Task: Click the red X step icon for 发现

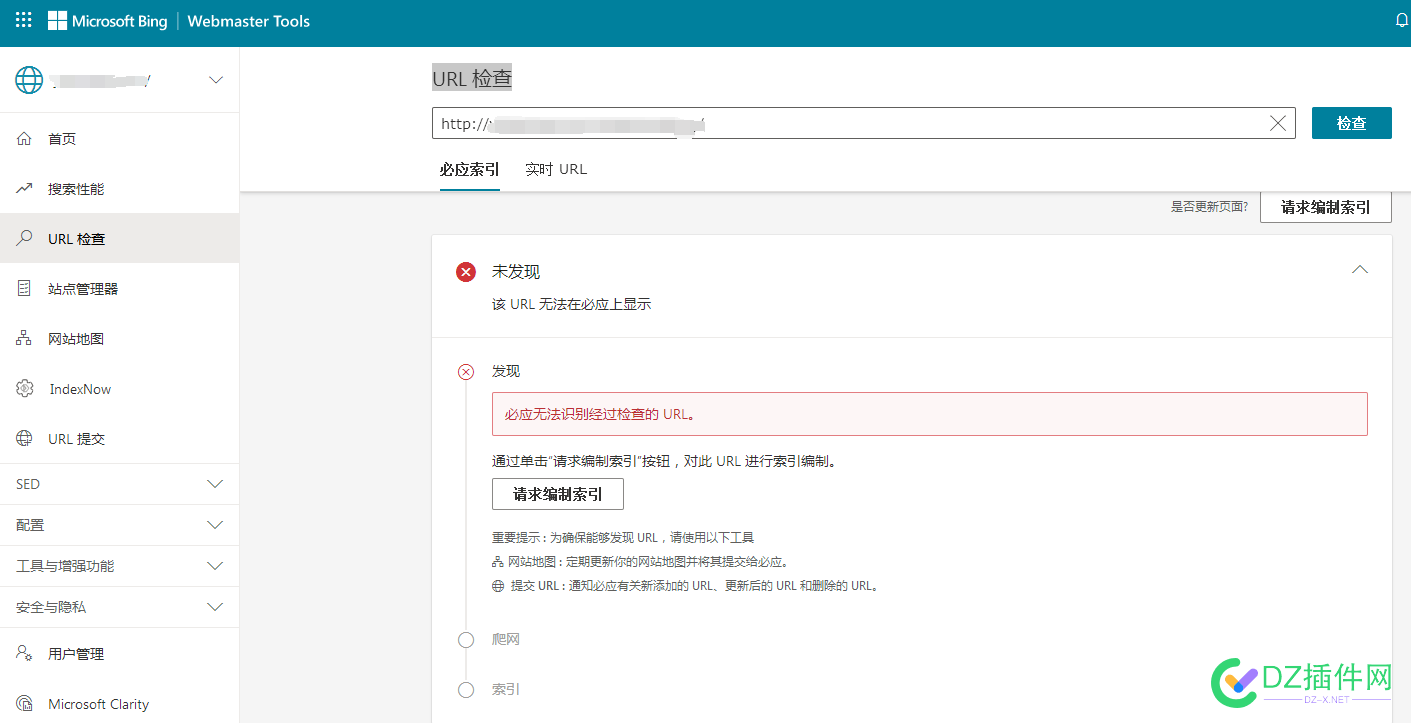Action: (x=466, y=372)
